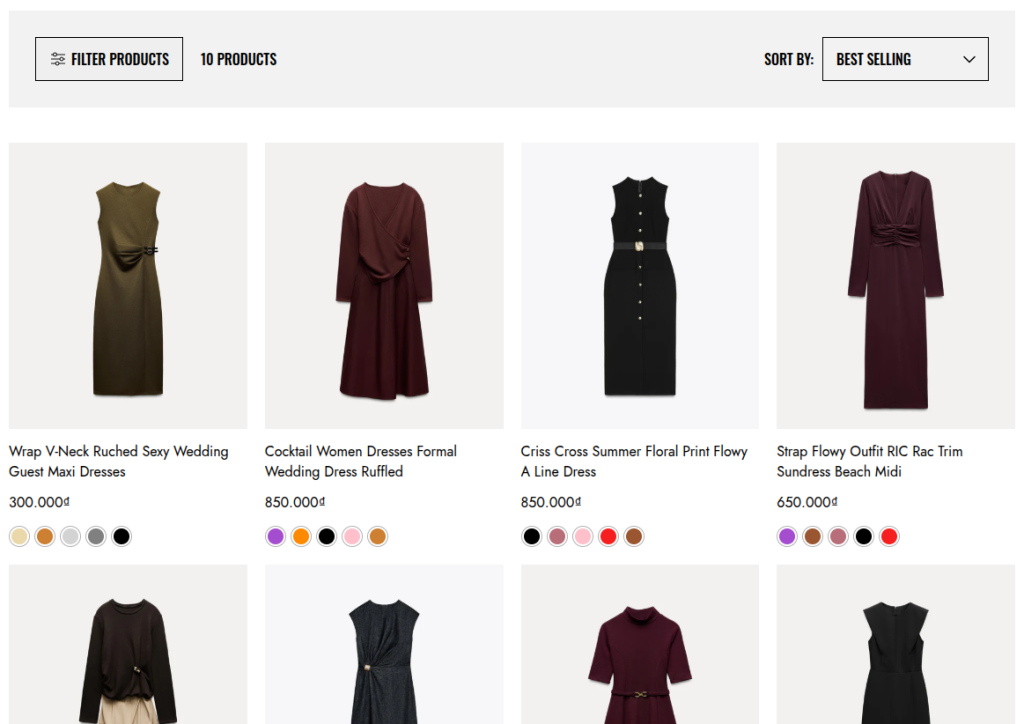
Task: Click the sort dropdown chevron arrow
Action: coord(968,59)
